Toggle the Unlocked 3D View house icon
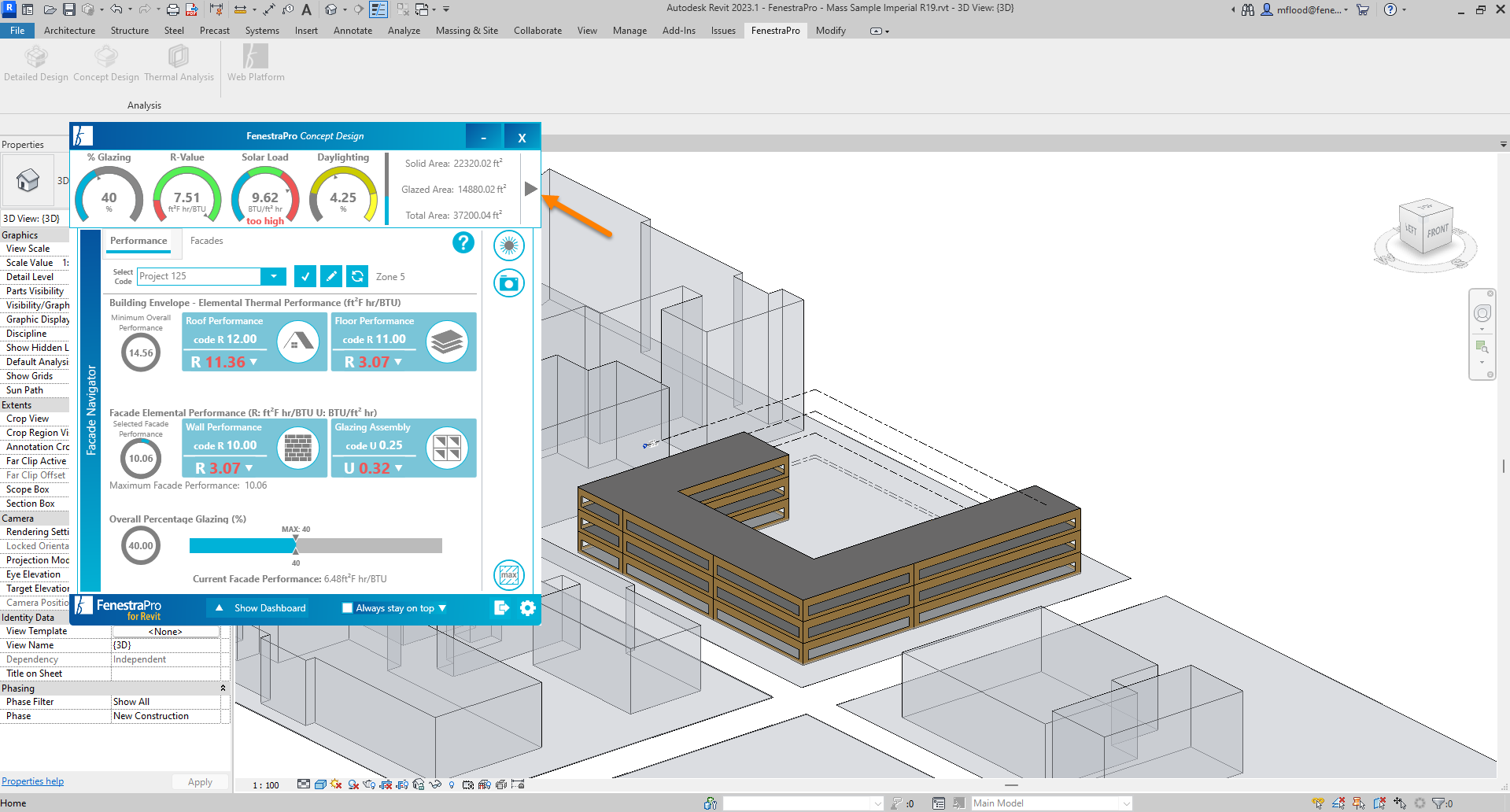This screenshot has height=812, width=1510. [x=419, y=784]
